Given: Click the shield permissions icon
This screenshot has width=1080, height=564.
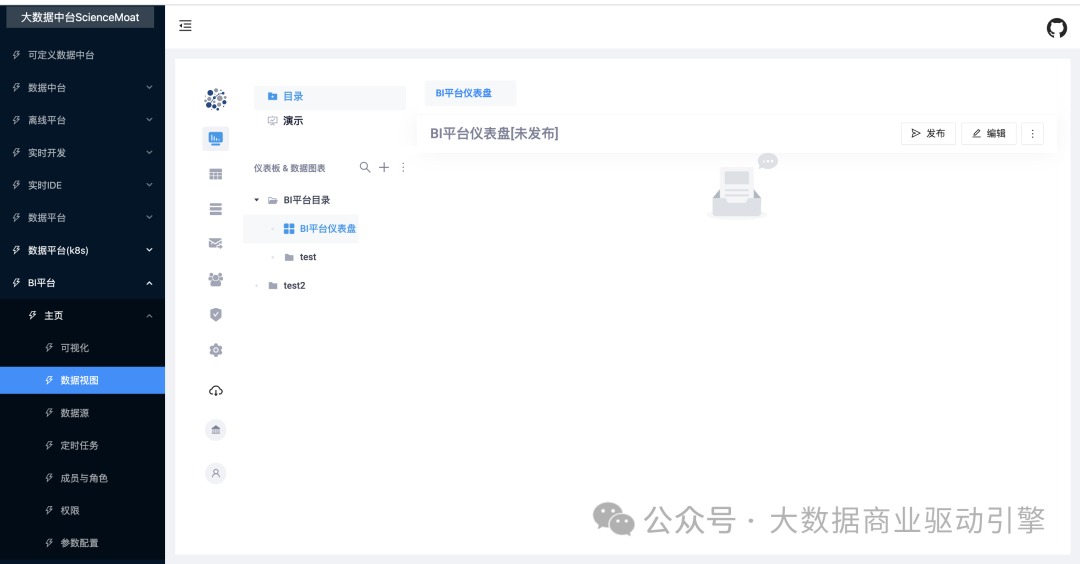Looking at the screenshot, I should [215, 314].
